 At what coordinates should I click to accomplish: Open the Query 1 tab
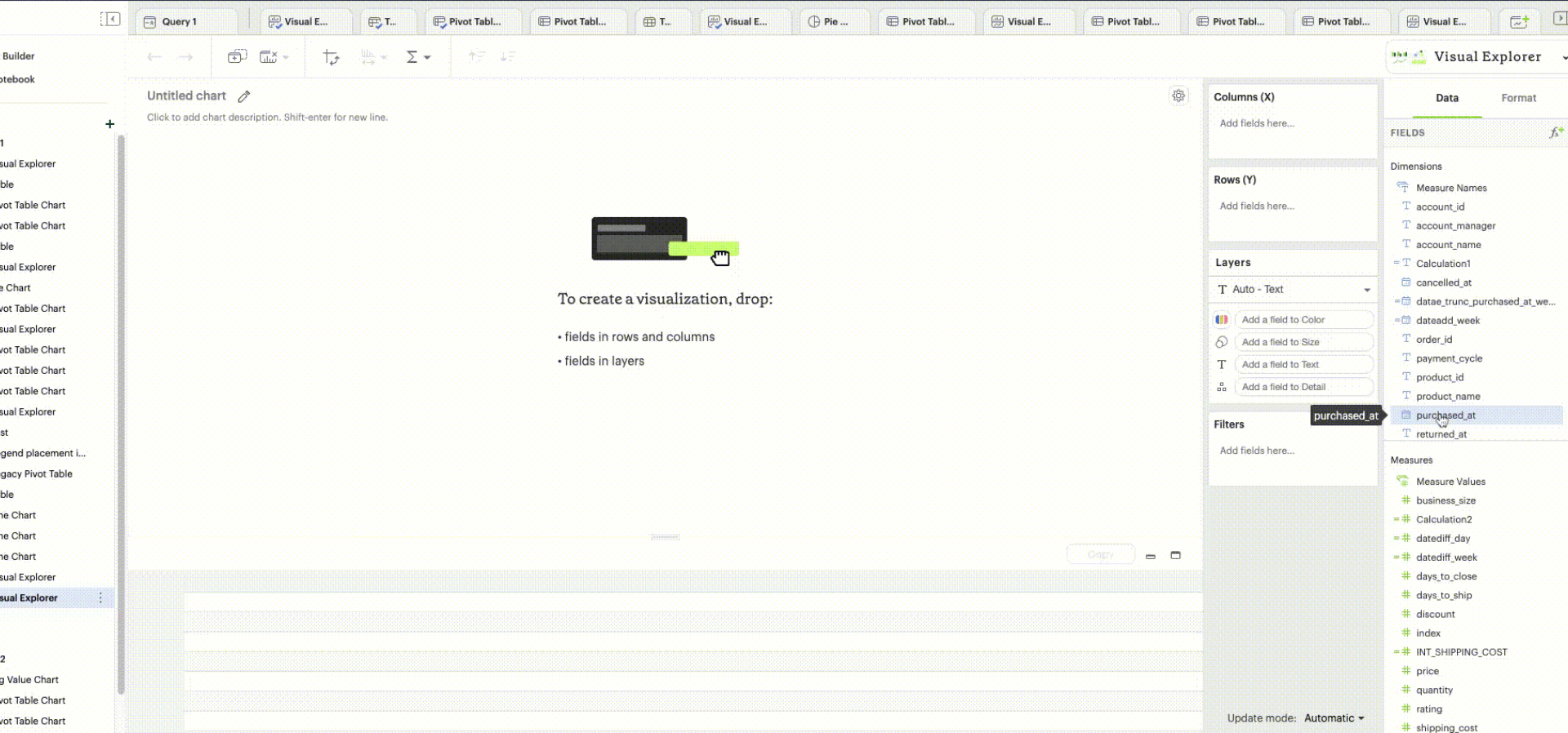[x=180, y=22]
